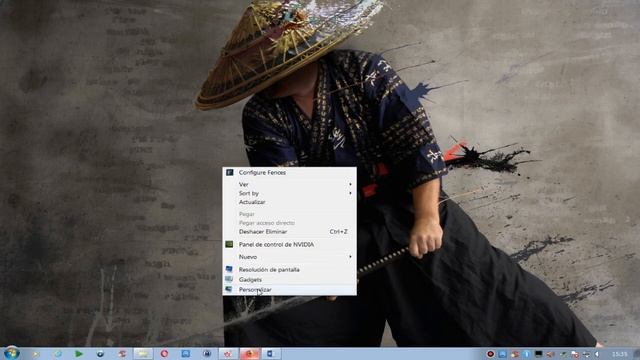Open the blue square taskbar icon
Screen dimensions: 640x360
186,353
